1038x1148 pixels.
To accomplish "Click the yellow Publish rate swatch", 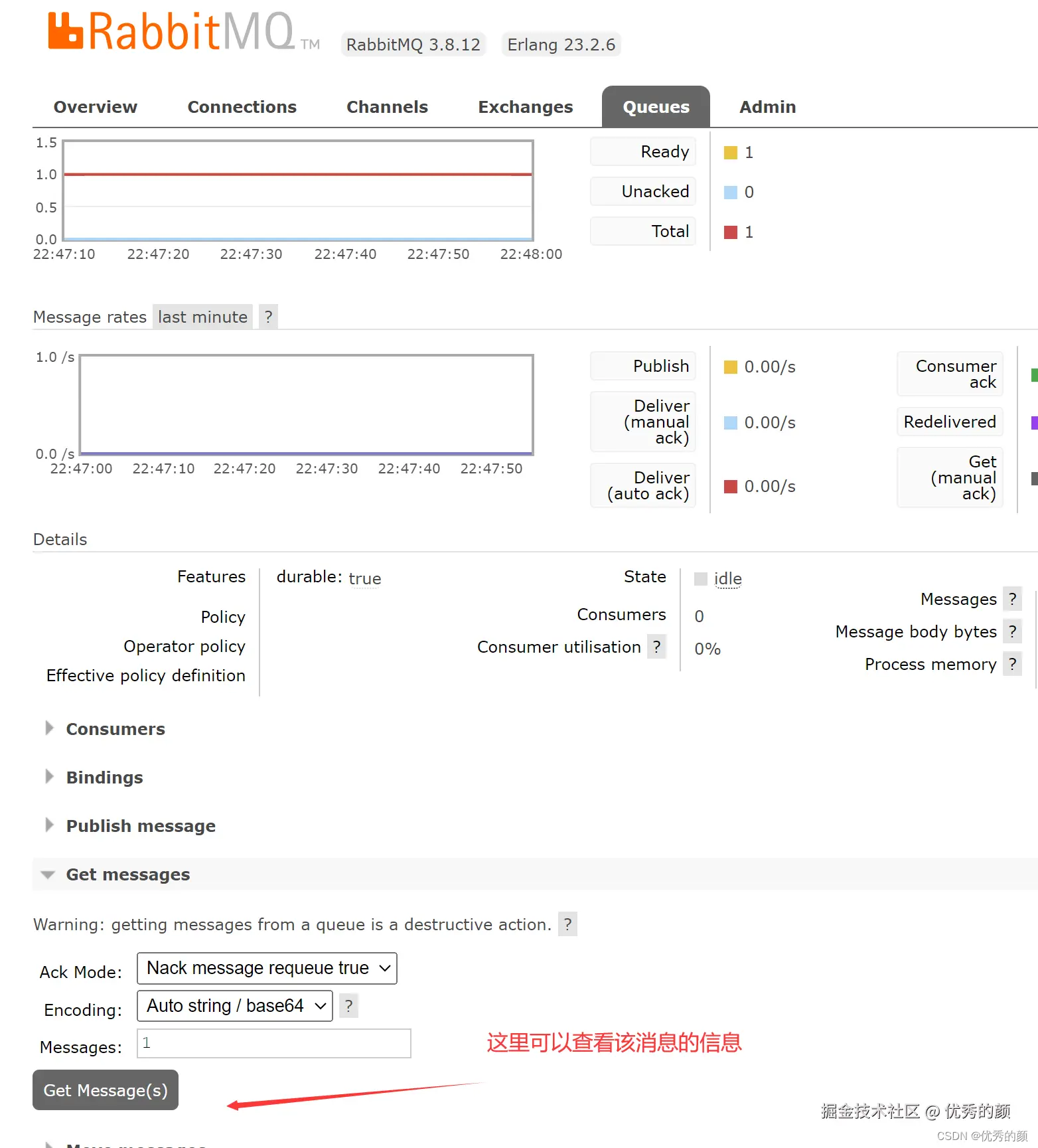I will click(731, 367).
